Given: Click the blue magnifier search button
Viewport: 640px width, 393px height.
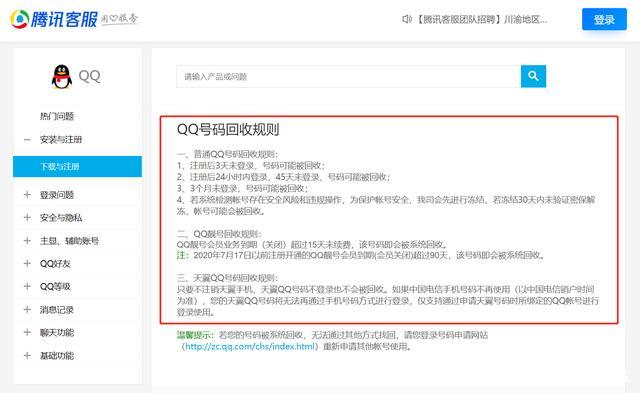Looking at the screenshot, I should tap(533, 76).
